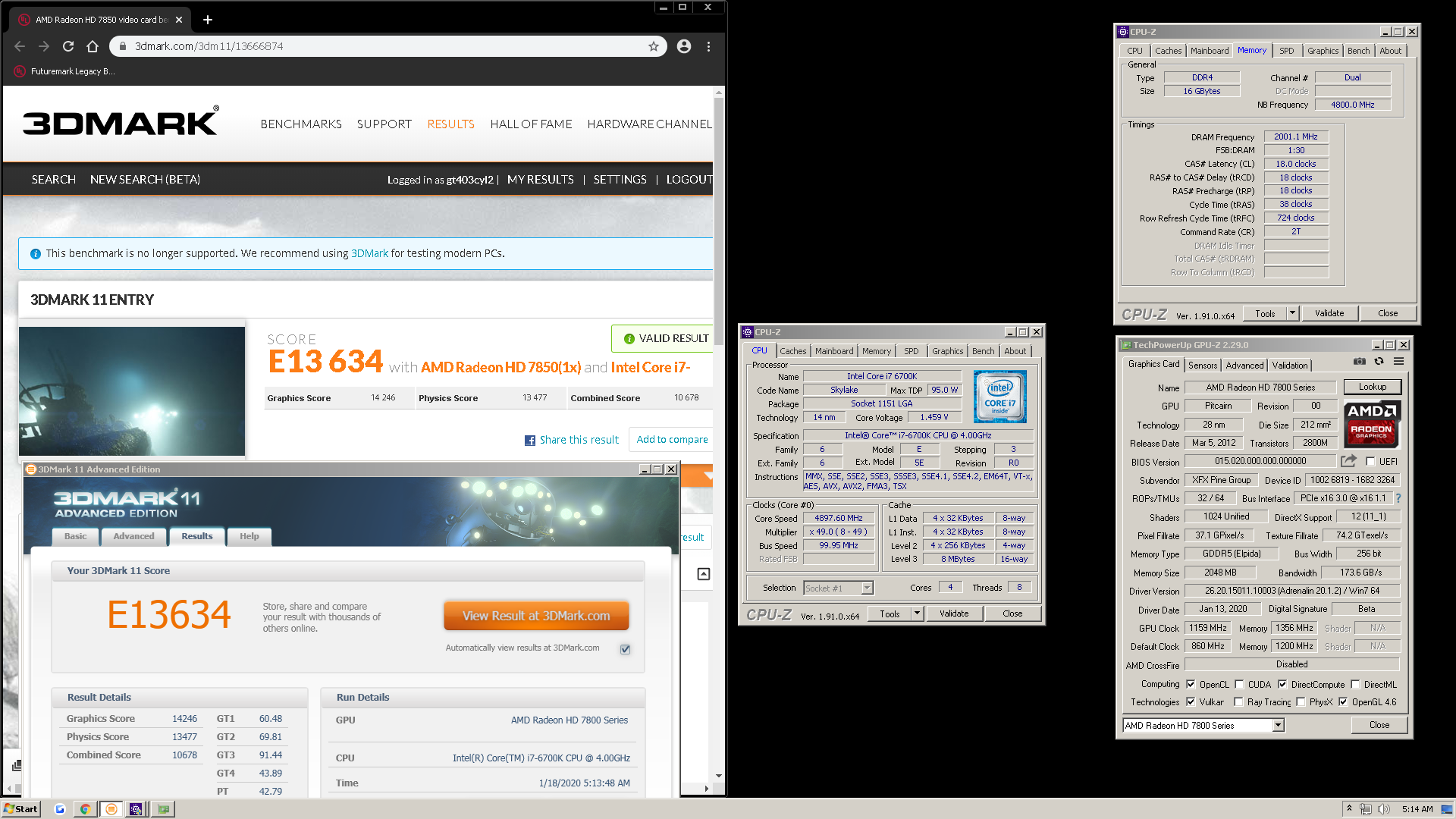Click the 3DMark 11 result screenshot thumbnail
The width and height of the screenshot is (1456, 819).
click(132, 391)
